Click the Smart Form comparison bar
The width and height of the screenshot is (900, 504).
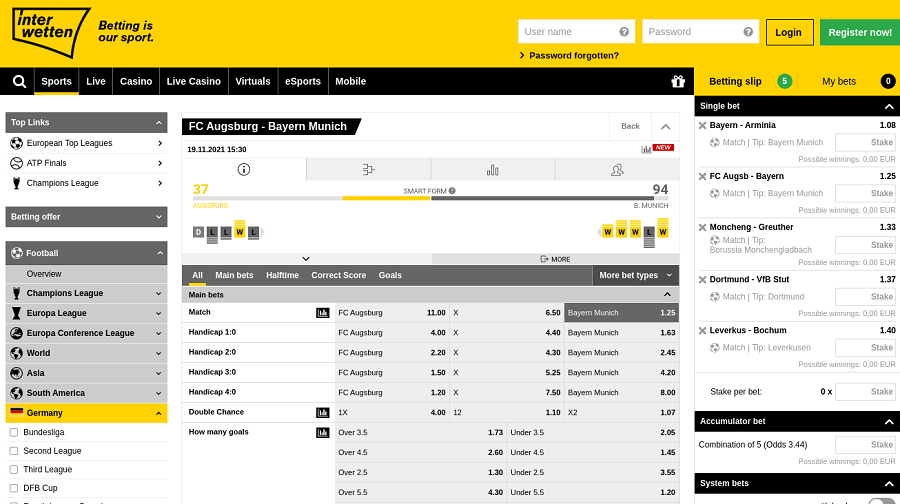[430, 199]
